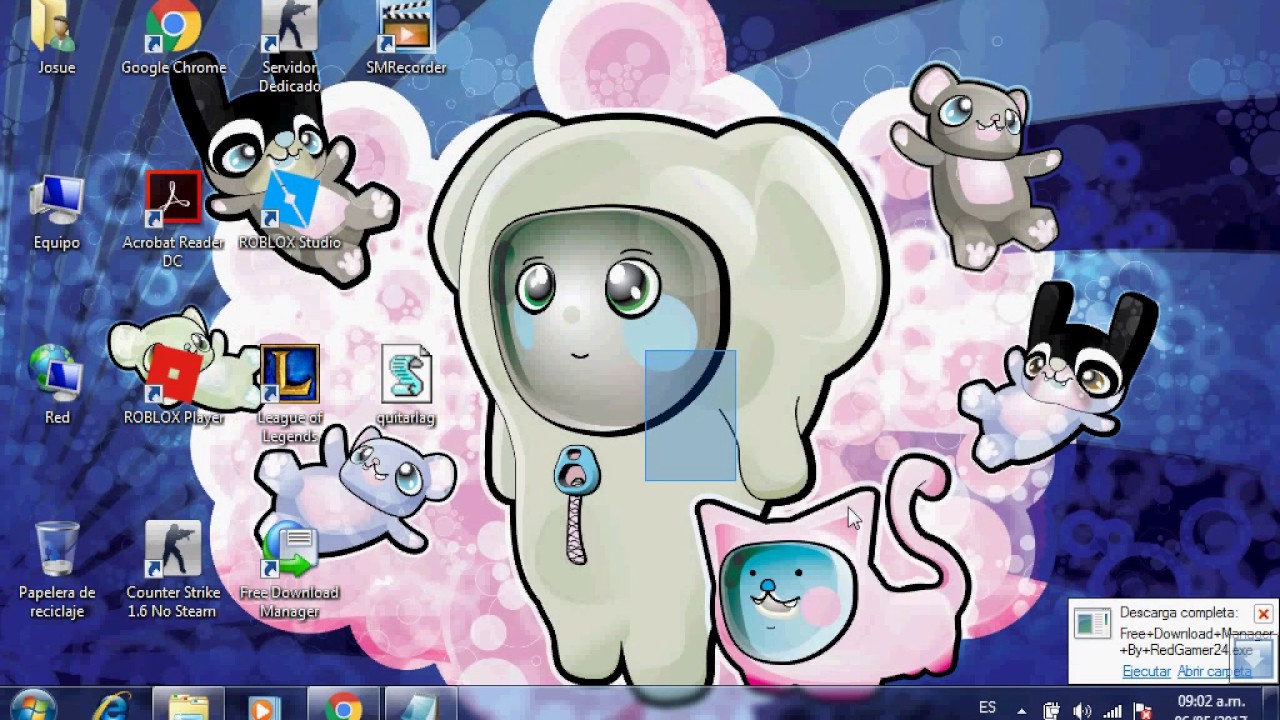The image size is (1280, 720).
Task: Open the Action Center flag tray icon
Action: [1143, 711]
